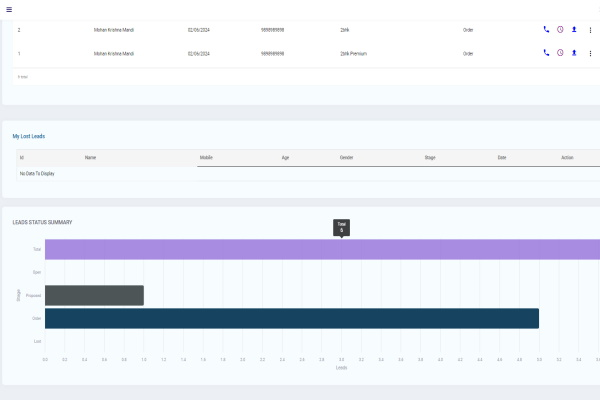
Task: Expand more-actions menu for lead 1
Action: pyautogui.click(x=590, y=53)
